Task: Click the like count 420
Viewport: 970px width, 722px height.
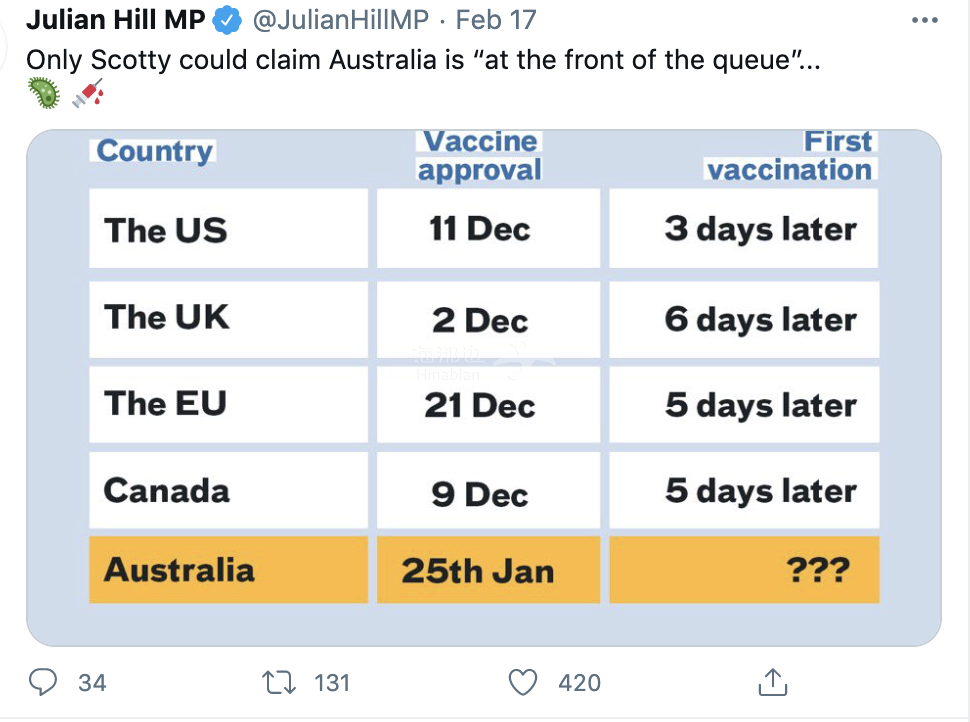Action: [580, 683]
